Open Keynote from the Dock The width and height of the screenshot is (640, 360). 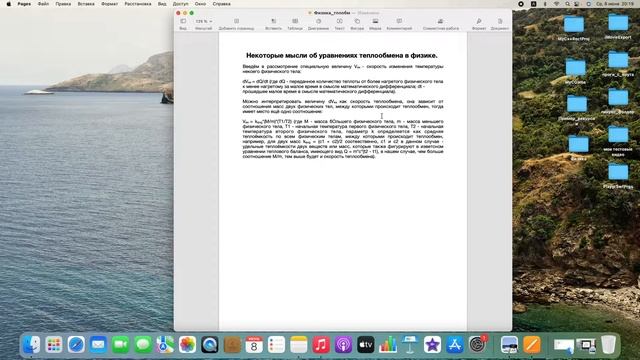(410, 345)
